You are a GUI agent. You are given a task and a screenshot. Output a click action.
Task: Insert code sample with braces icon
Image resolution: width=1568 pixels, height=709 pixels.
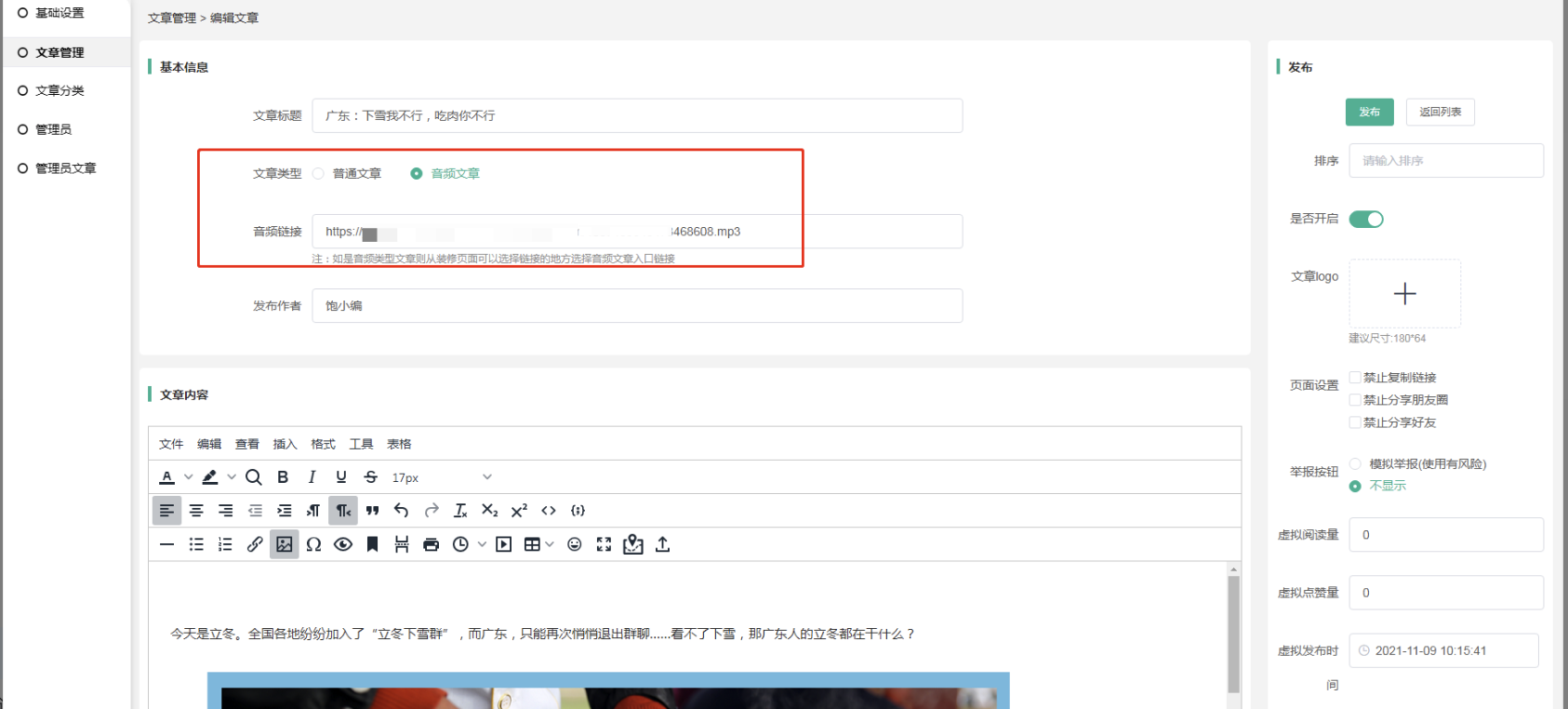pyautogui.click(x=578, y=511)
